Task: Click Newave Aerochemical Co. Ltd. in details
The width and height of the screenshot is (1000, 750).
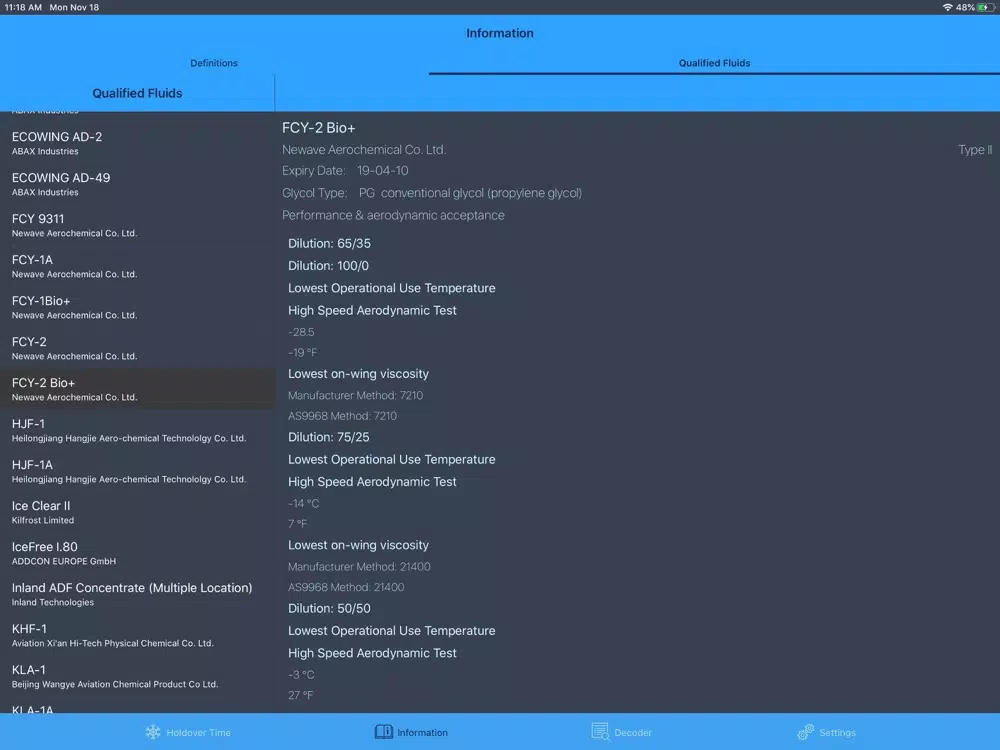Action: (x=364, y=150)
